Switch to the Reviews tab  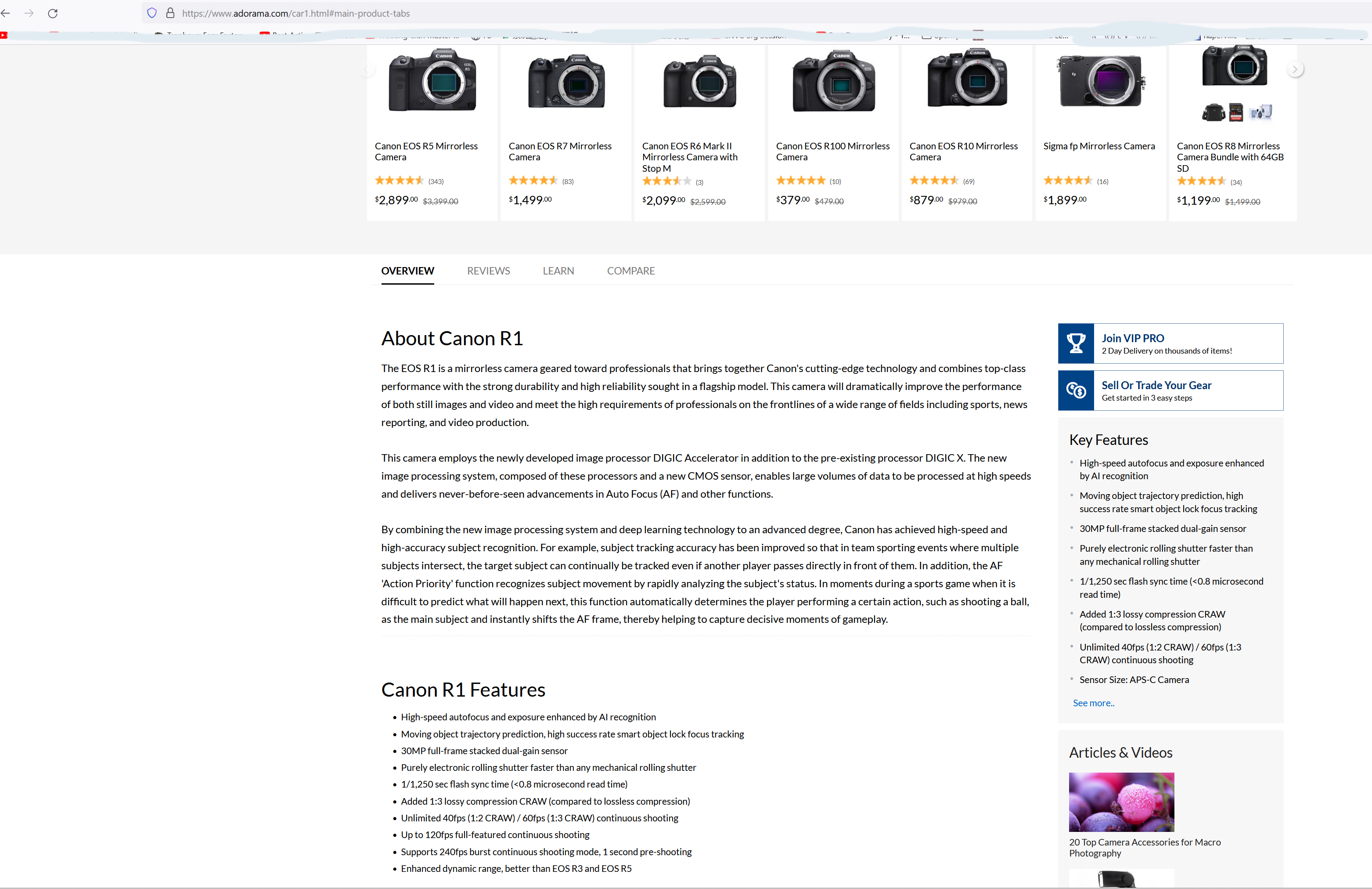click(x=488, y=271)
